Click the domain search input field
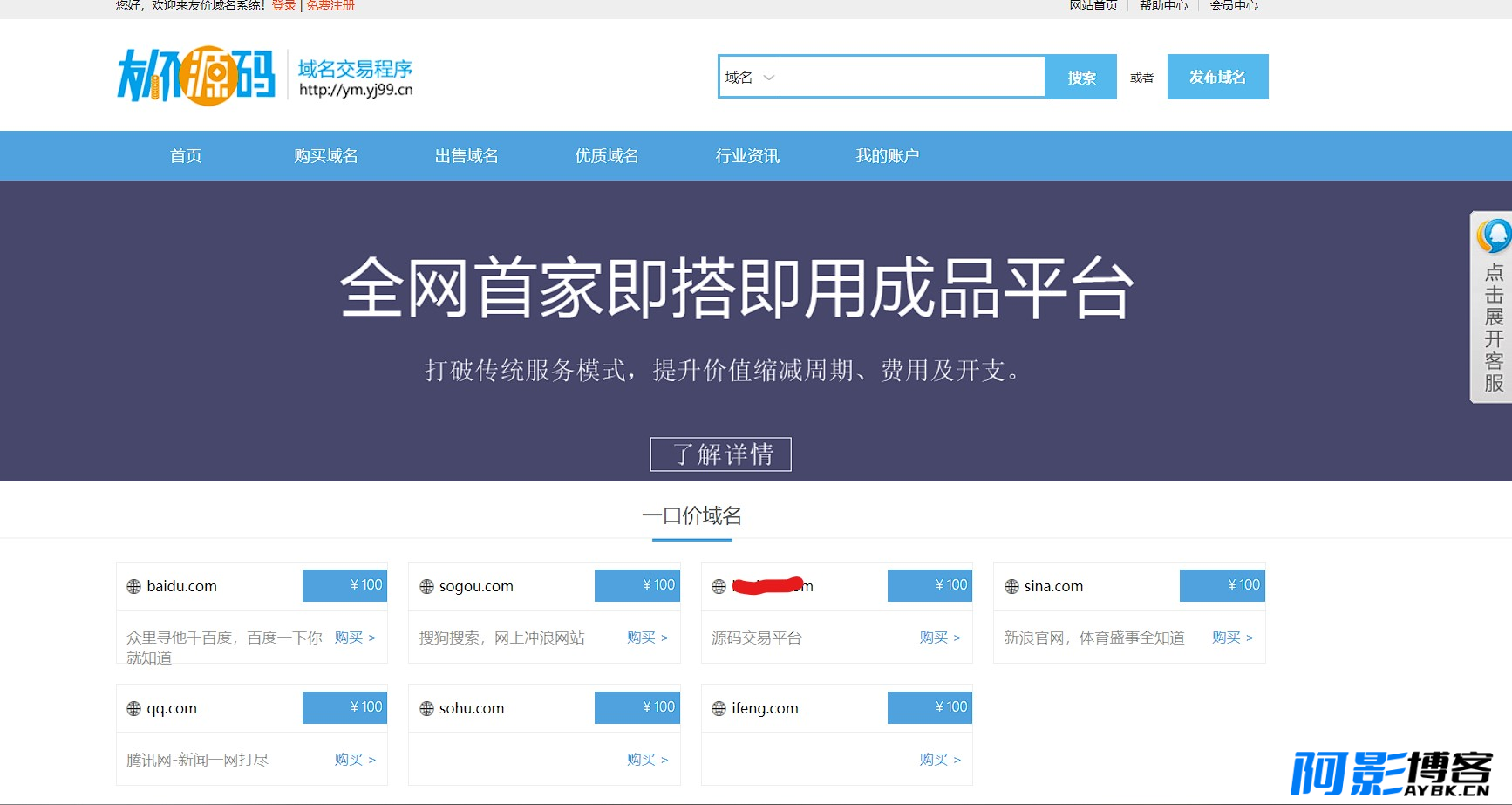1512x805 pixels. (911, 78)
